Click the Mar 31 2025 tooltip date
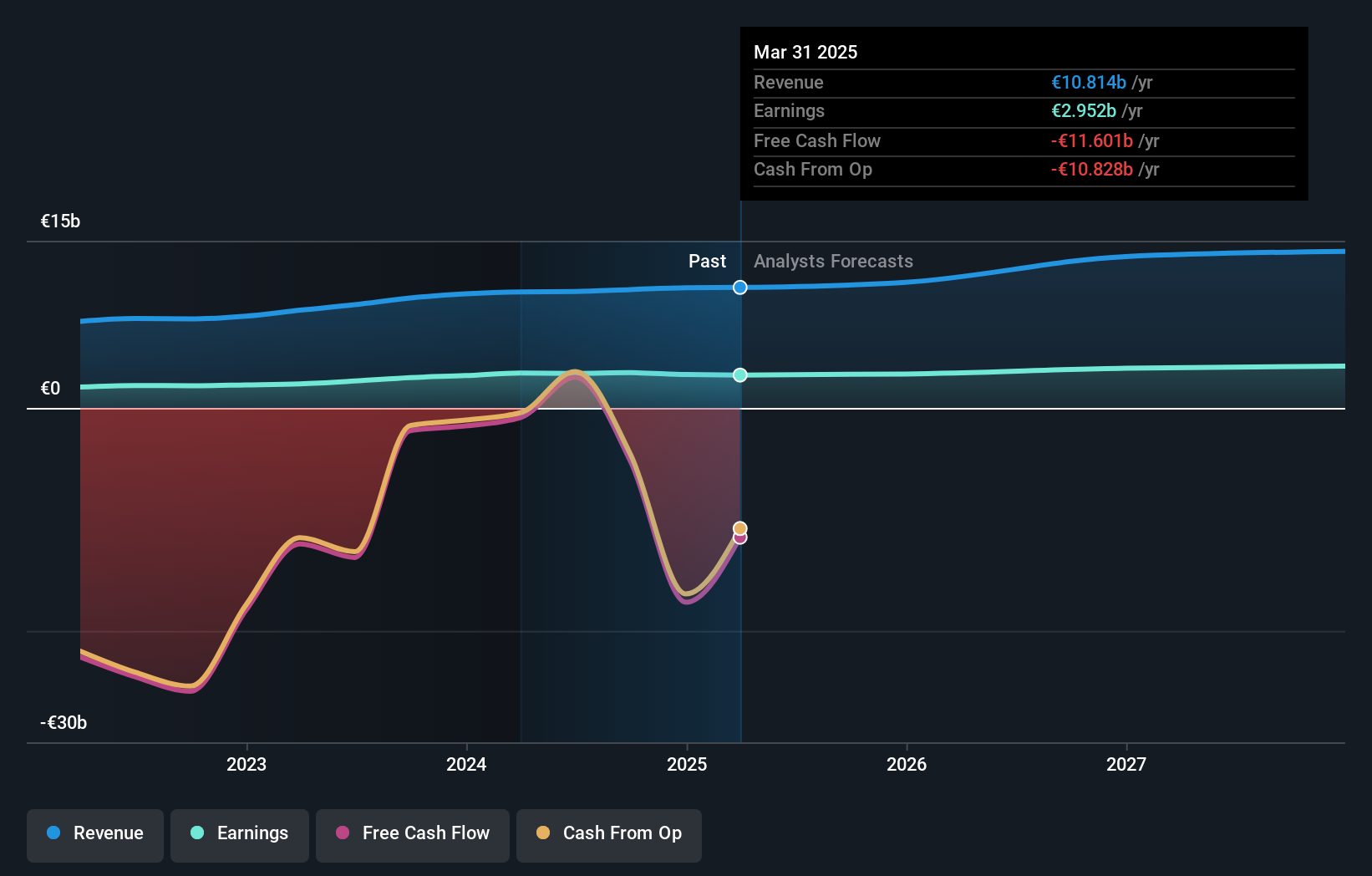Viewport: 1372px width, 876px height. 805,52
